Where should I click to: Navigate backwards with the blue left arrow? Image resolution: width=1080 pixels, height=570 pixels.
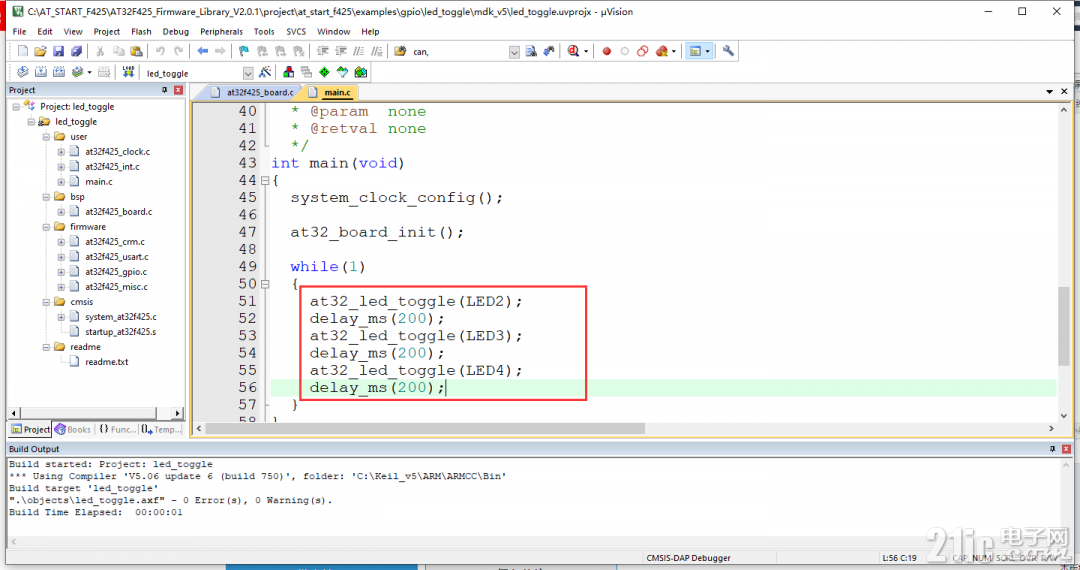point(202,51)
